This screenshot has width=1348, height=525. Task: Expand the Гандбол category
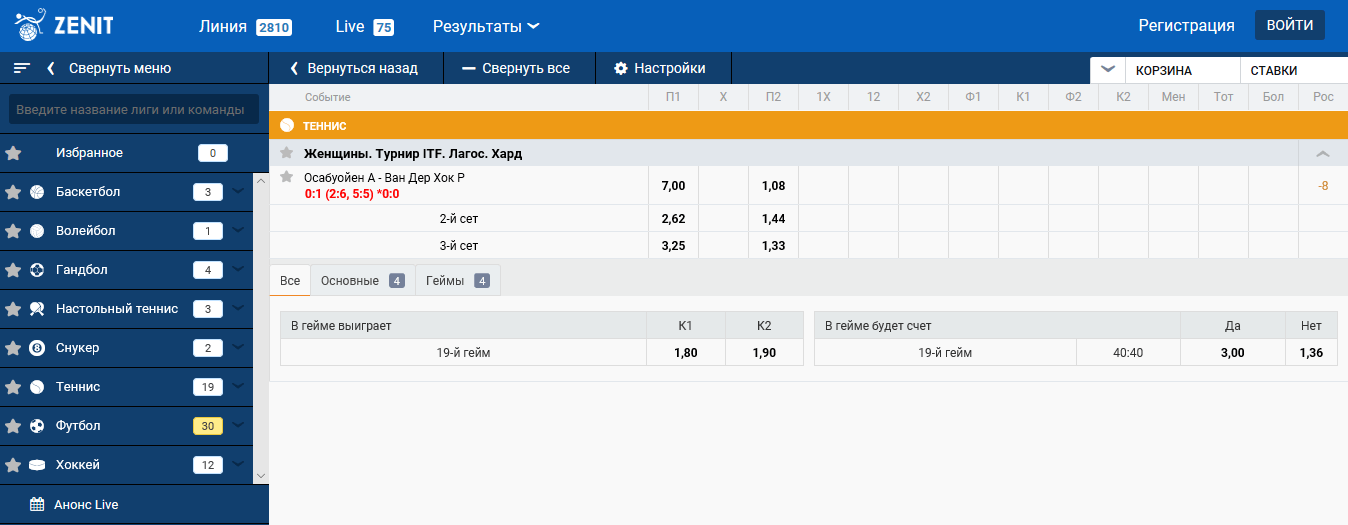click(x=238, y=268)
